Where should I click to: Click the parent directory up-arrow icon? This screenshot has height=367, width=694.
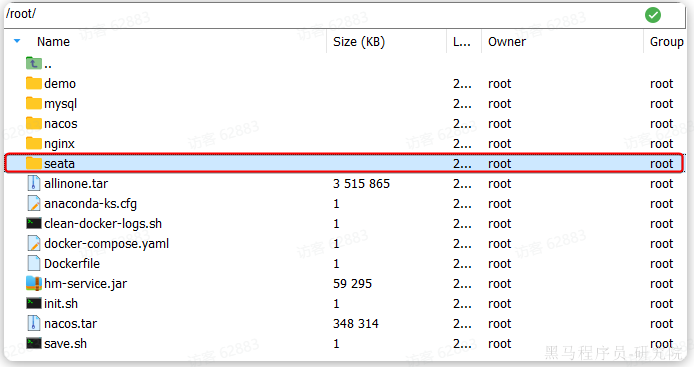click(34, 63)
